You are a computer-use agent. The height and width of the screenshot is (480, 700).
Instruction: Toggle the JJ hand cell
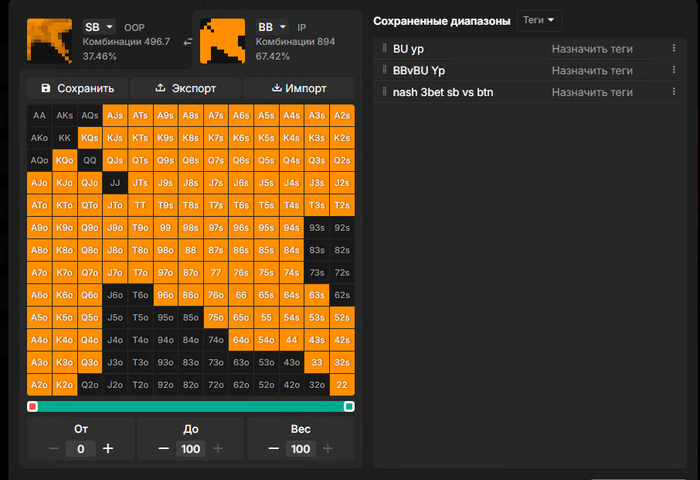coord(115,183)
